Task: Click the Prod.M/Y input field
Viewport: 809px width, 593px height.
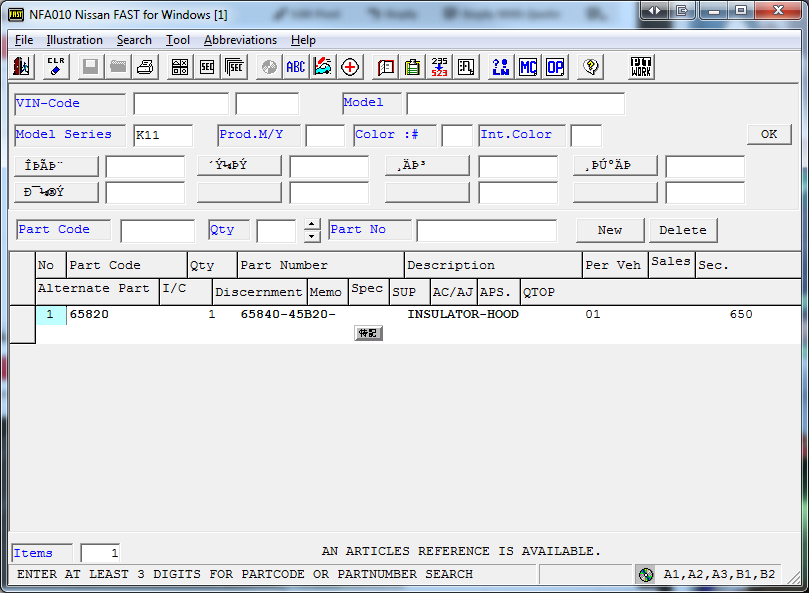Action: click(325, 135)
